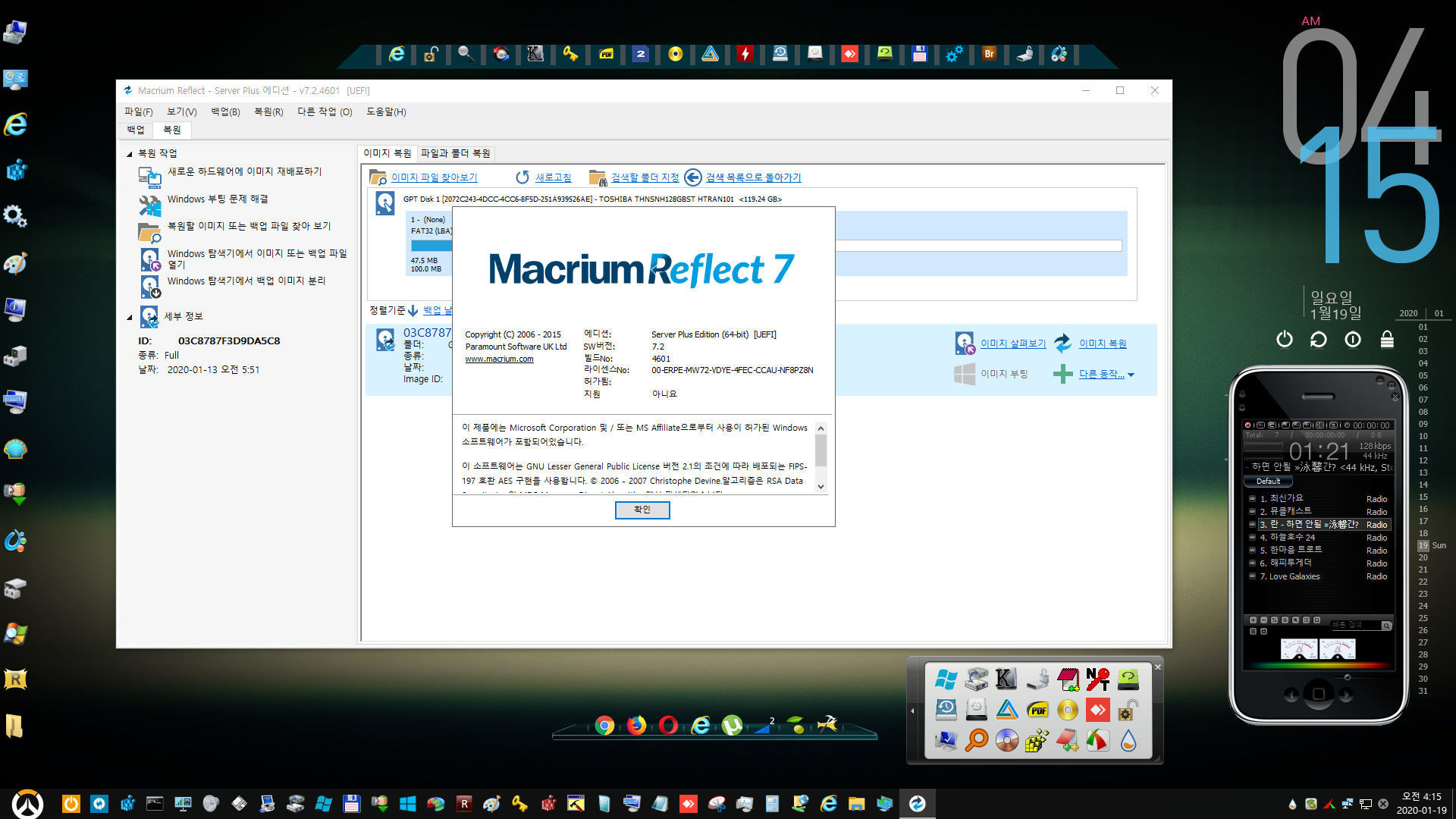Launch Opera from bottom browser dock
Screen dimensions: 1456x819
click(668, 726)
